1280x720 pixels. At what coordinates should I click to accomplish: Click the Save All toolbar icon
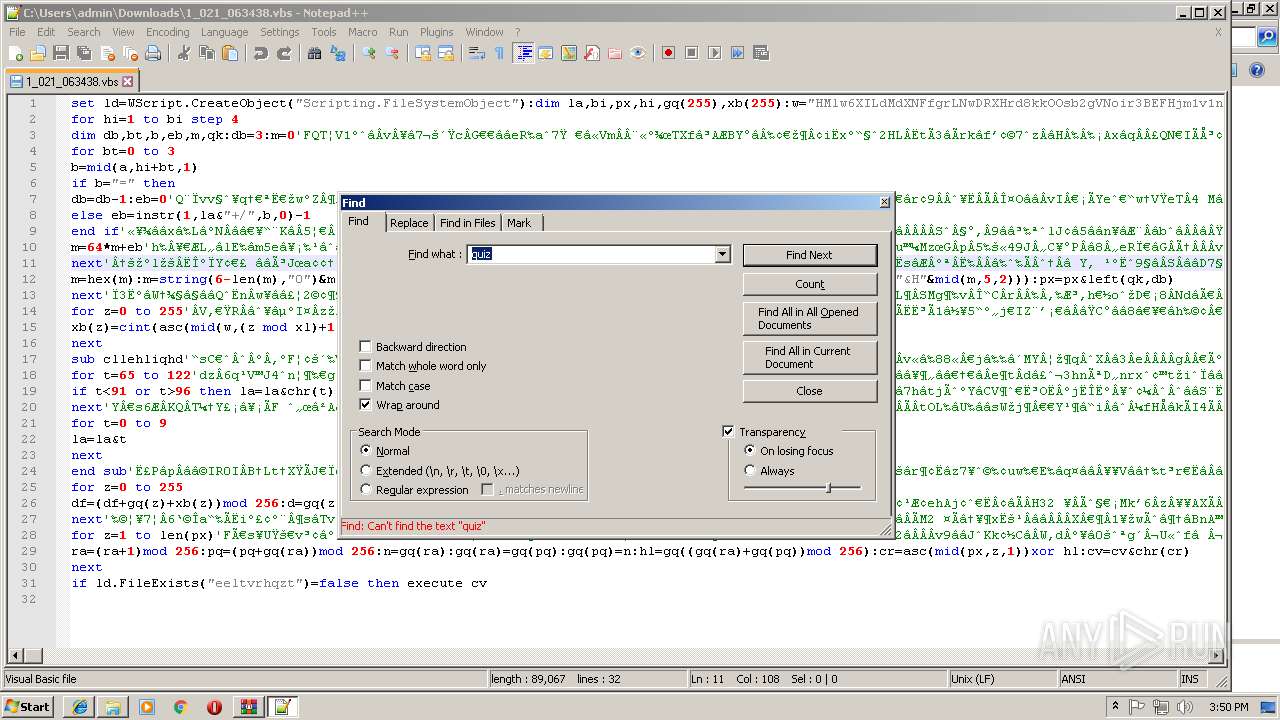click(82, 53)
